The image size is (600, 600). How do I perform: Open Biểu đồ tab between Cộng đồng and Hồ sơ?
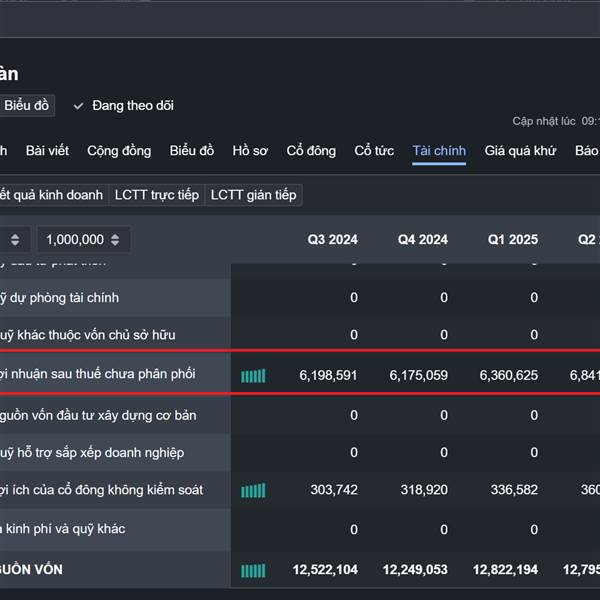(x=192, y=151)
